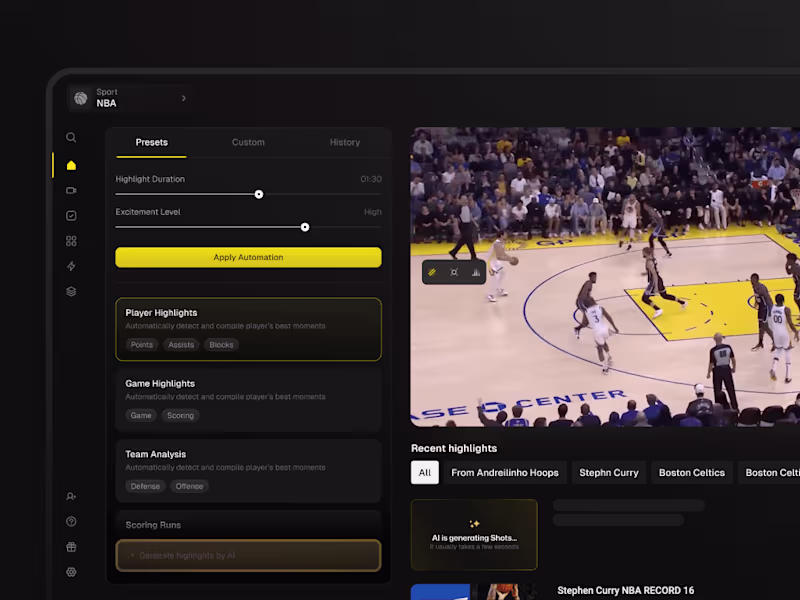Screen dimensions: 800x600
Task: Click the yellow highlights tool on the video
Action: tap(431, 271)
